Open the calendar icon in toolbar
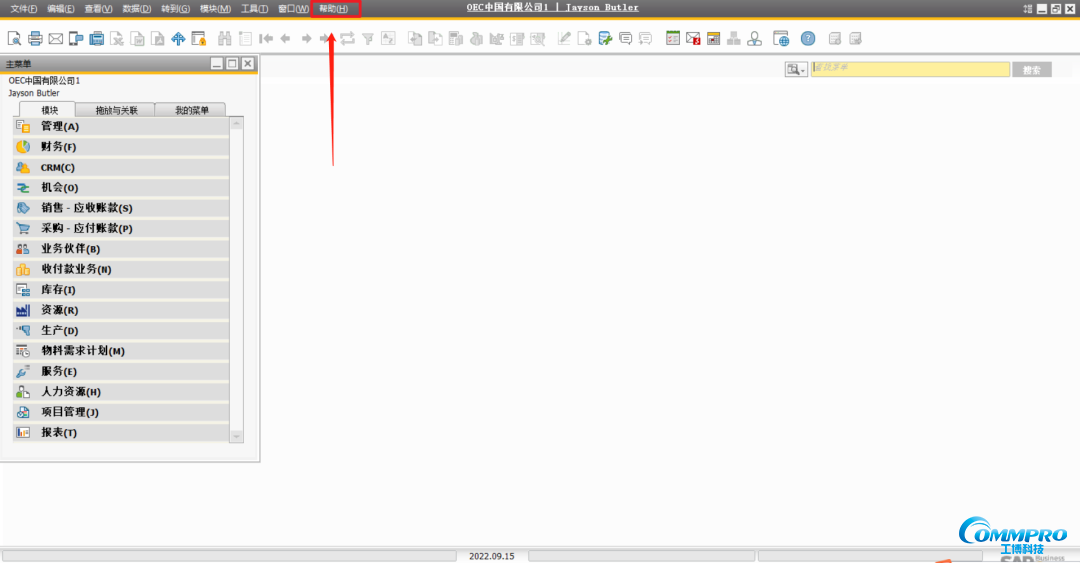Image resolution: width=1080 pixels, height=563 pixels. 713,39
